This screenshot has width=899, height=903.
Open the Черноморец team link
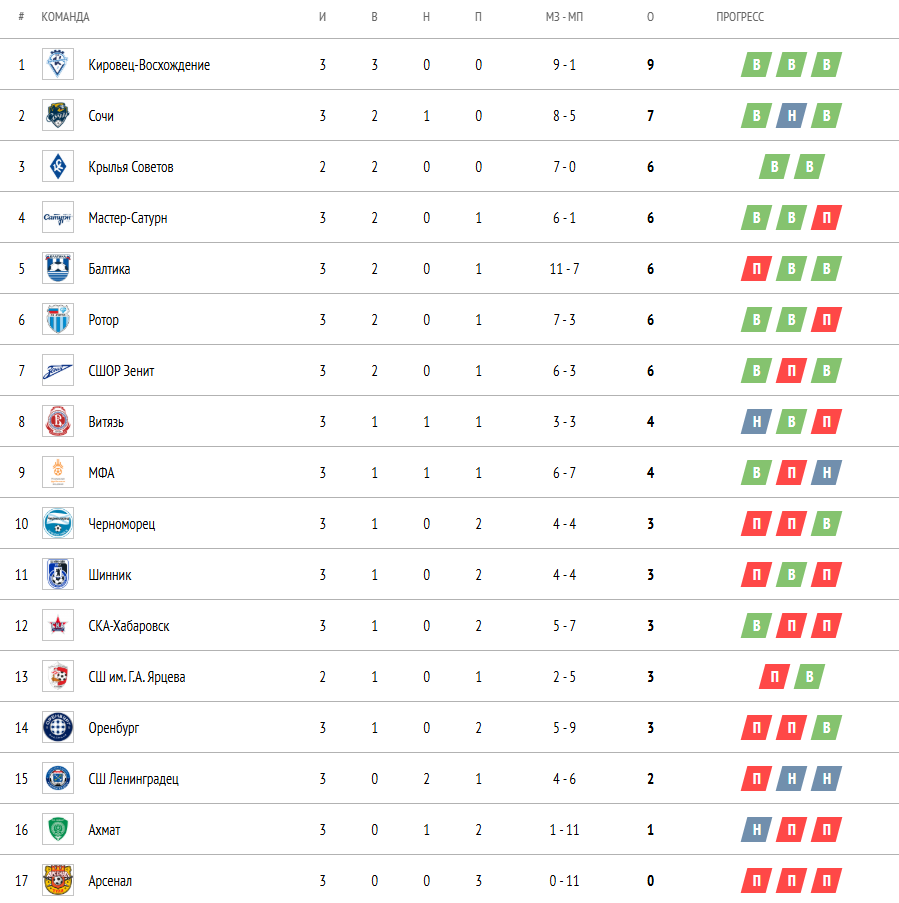tap(121, 524)
